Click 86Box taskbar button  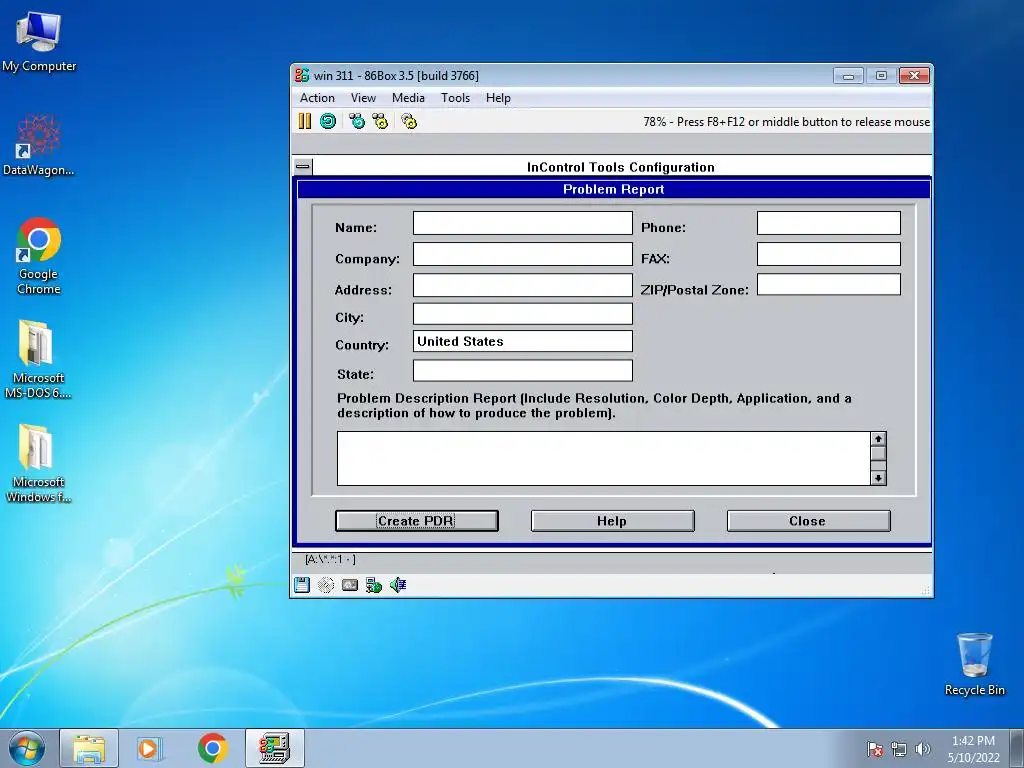pos(275,748)
